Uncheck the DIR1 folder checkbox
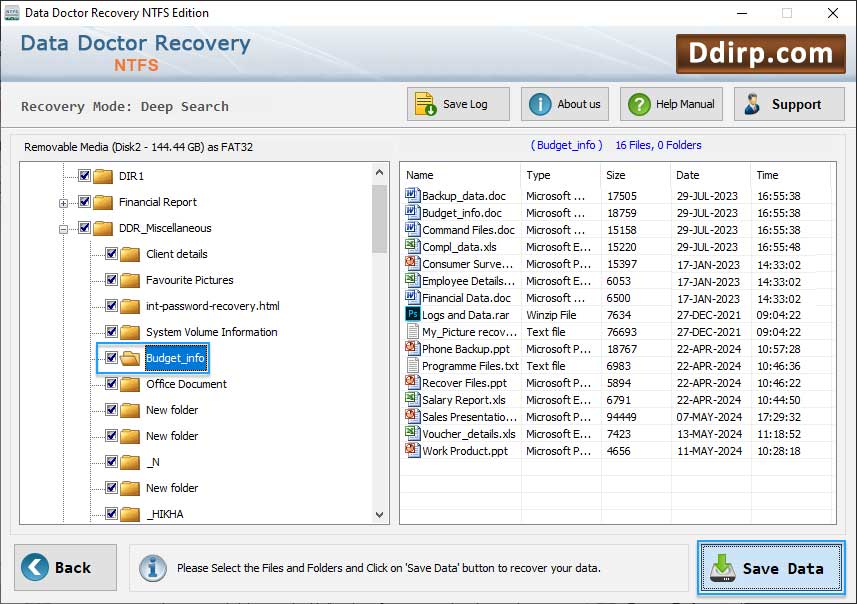857x604 pixels. coord(84,175)
